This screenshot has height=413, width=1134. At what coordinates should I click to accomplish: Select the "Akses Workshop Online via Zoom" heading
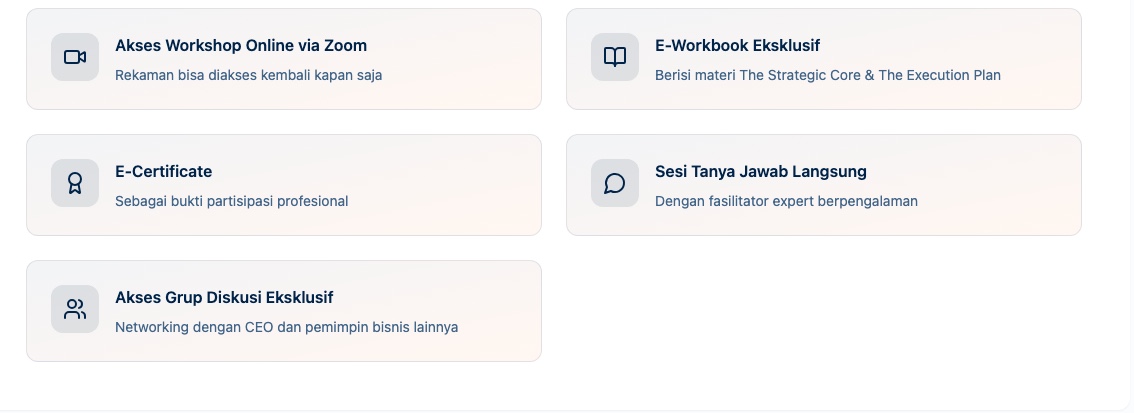tap(241, 45)
